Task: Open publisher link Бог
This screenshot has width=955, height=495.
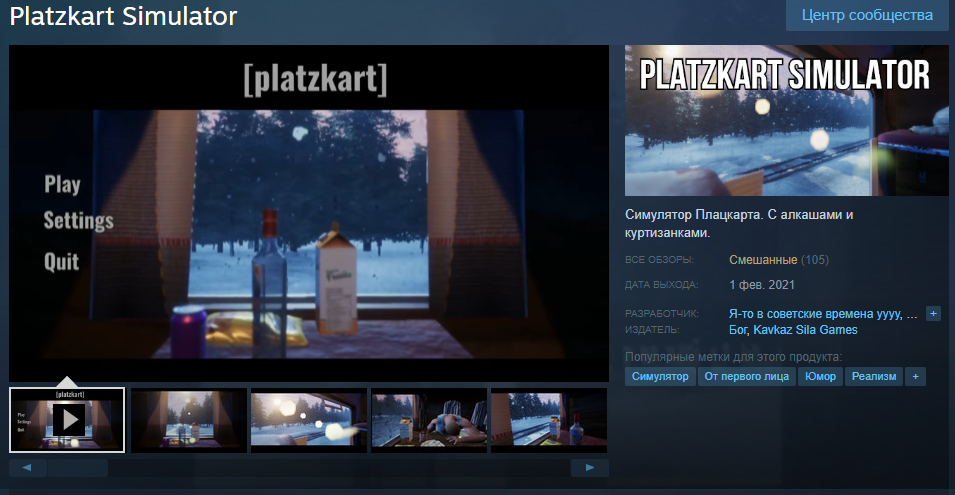Action: 738,330
